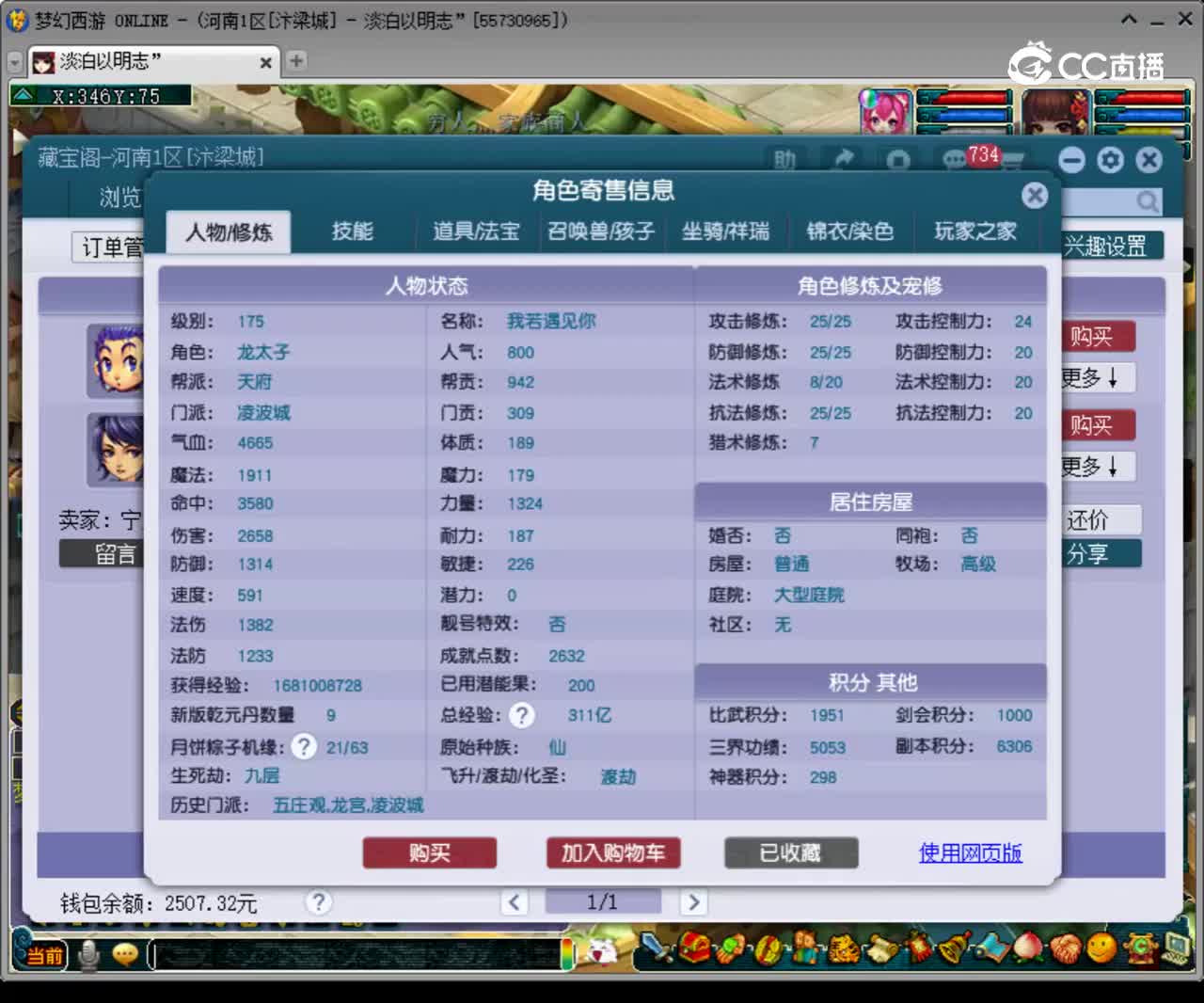This screenshot has height=1003, width=1204.
Task: Click help icon beside 钱包余额
Action: 319,902
